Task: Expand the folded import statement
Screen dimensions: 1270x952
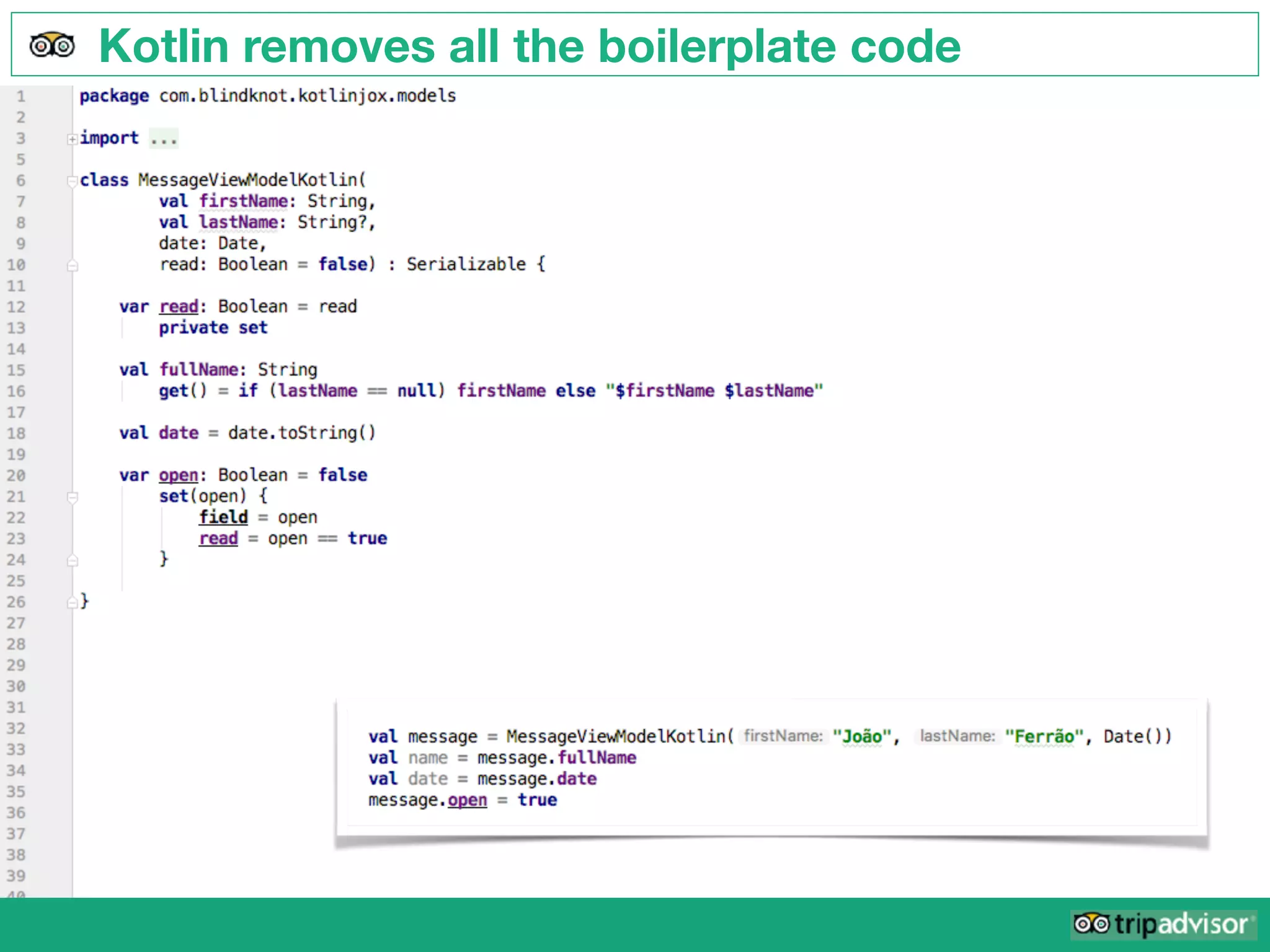Action: tap(72, 139)
